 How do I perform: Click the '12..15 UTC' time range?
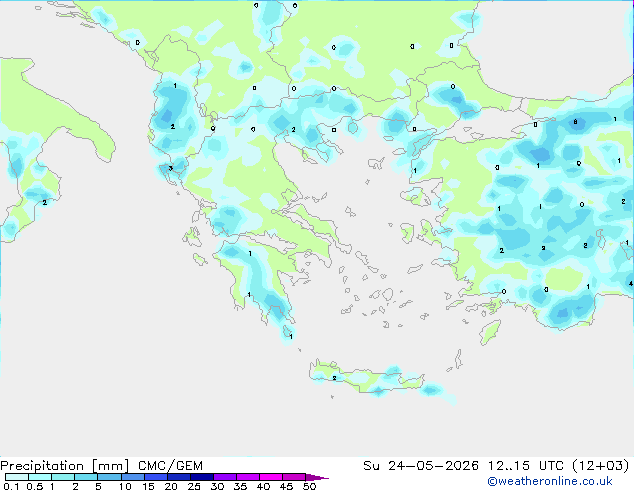[x=526, y=466]
